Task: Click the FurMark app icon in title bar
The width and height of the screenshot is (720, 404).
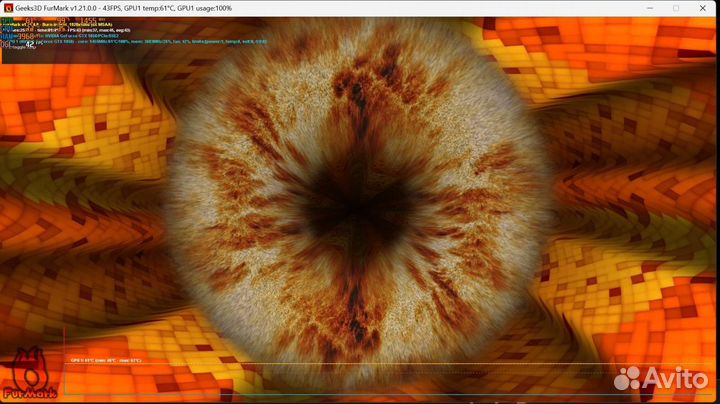Action: (x=8, y=7)
